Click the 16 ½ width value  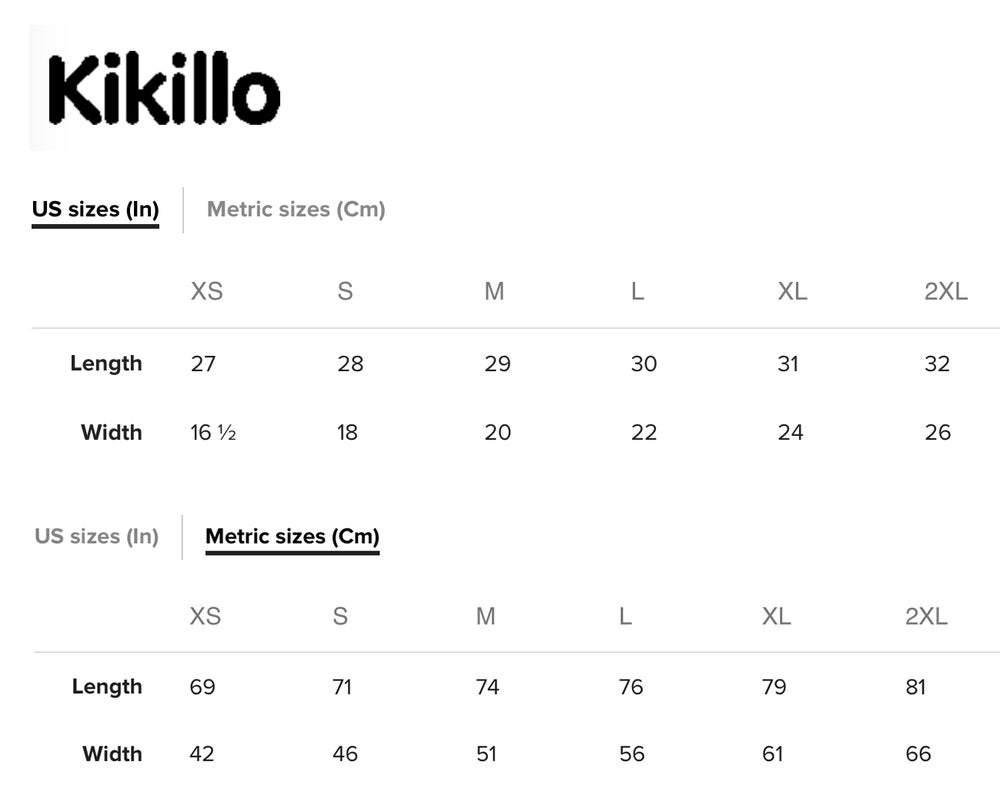pos(213,432)
